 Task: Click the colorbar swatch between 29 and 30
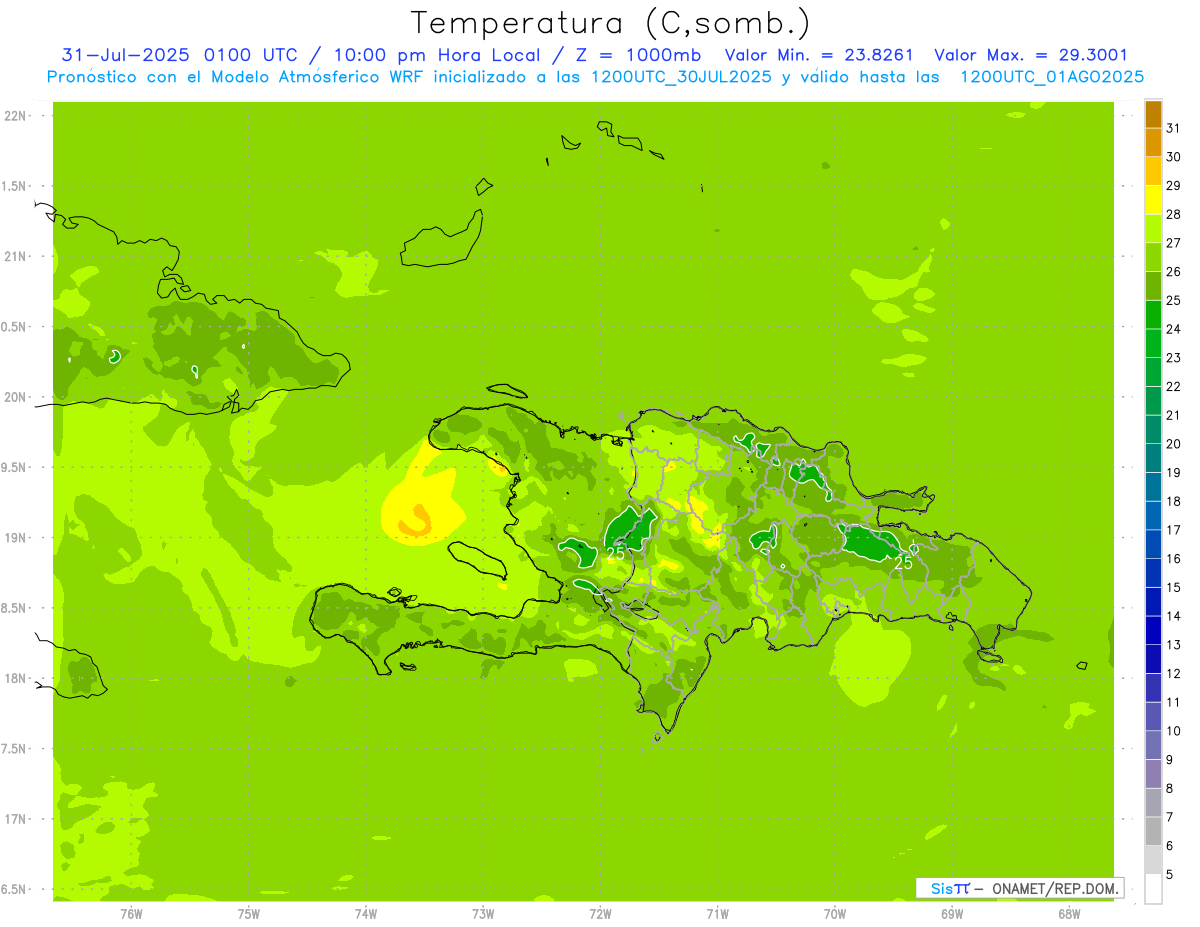coord(1153,171)
